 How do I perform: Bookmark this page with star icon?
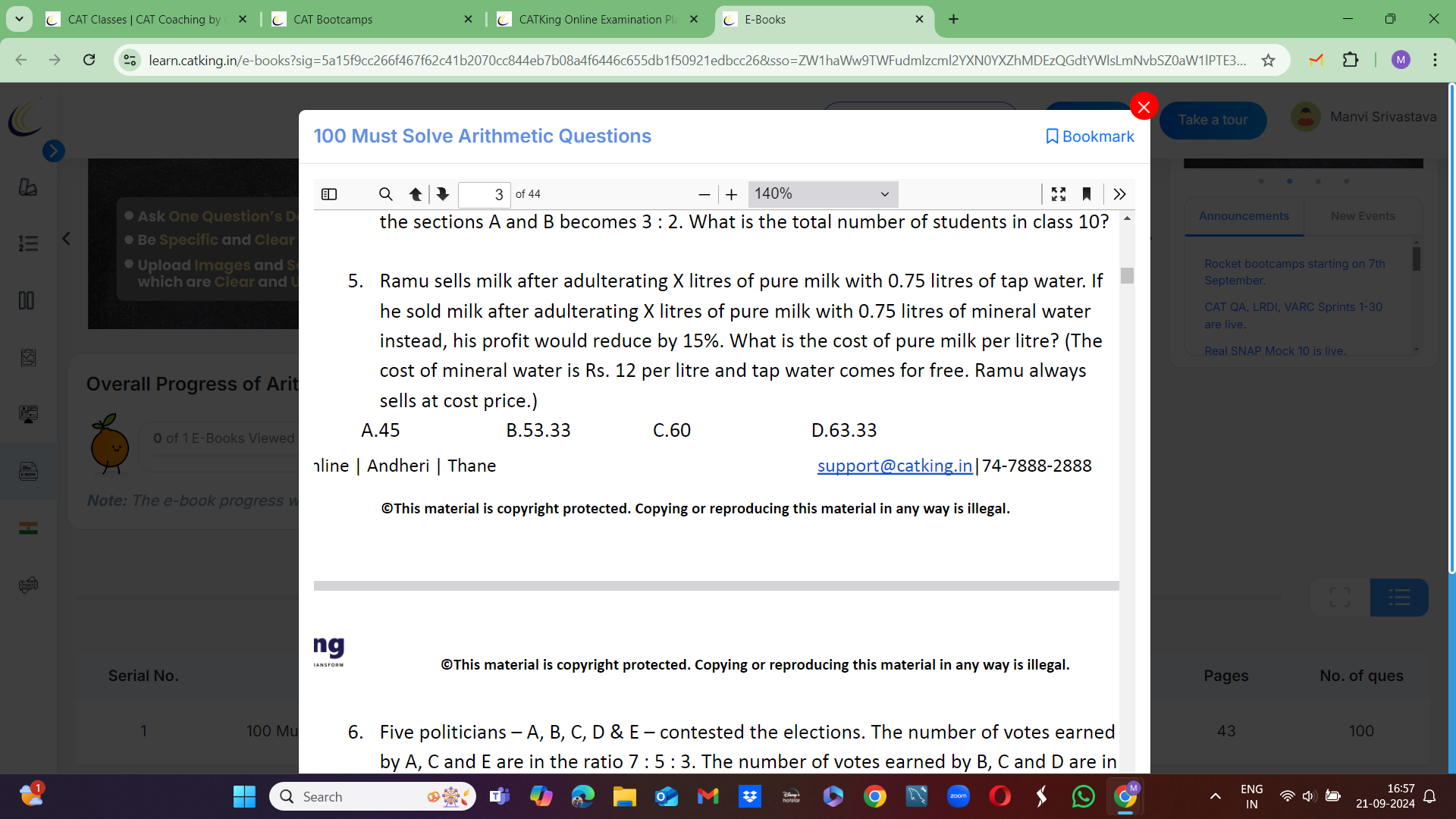tap(1268, 60)
